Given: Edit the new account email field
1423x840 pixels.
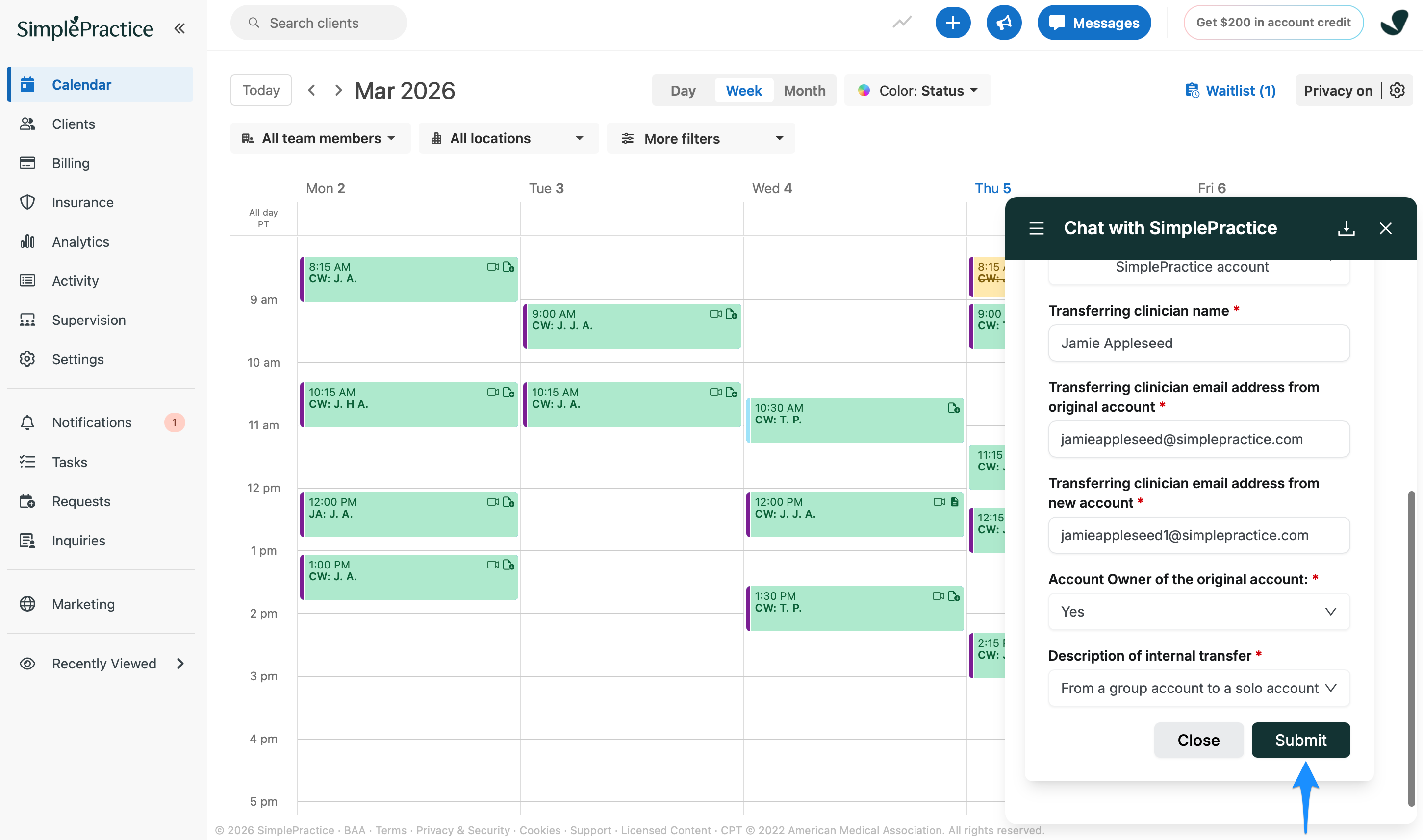Looking at the screenshot, I should click(1199, 535).
